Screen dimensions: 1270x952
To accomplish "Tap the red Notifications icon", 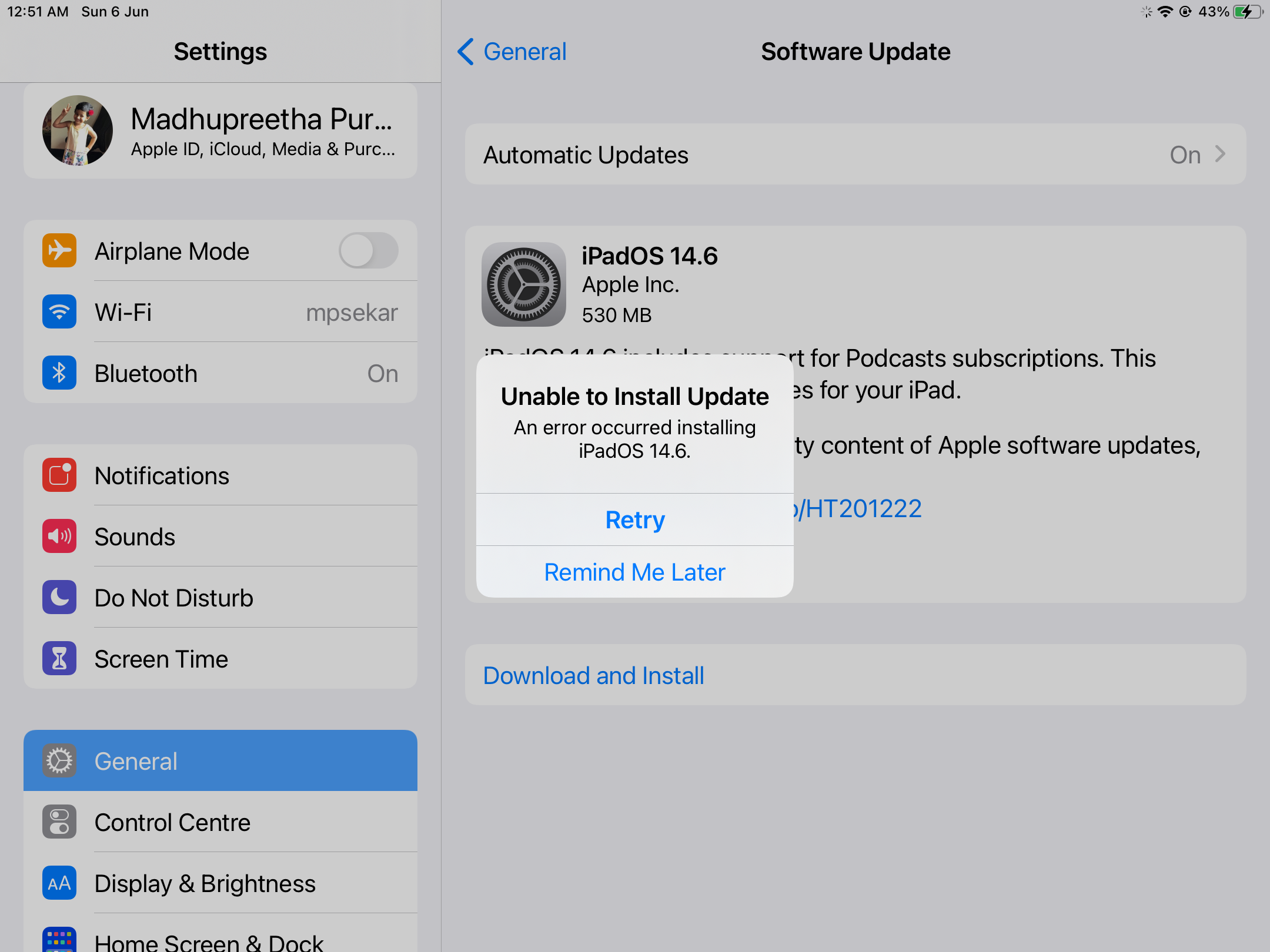I will [x=59, y=475].
